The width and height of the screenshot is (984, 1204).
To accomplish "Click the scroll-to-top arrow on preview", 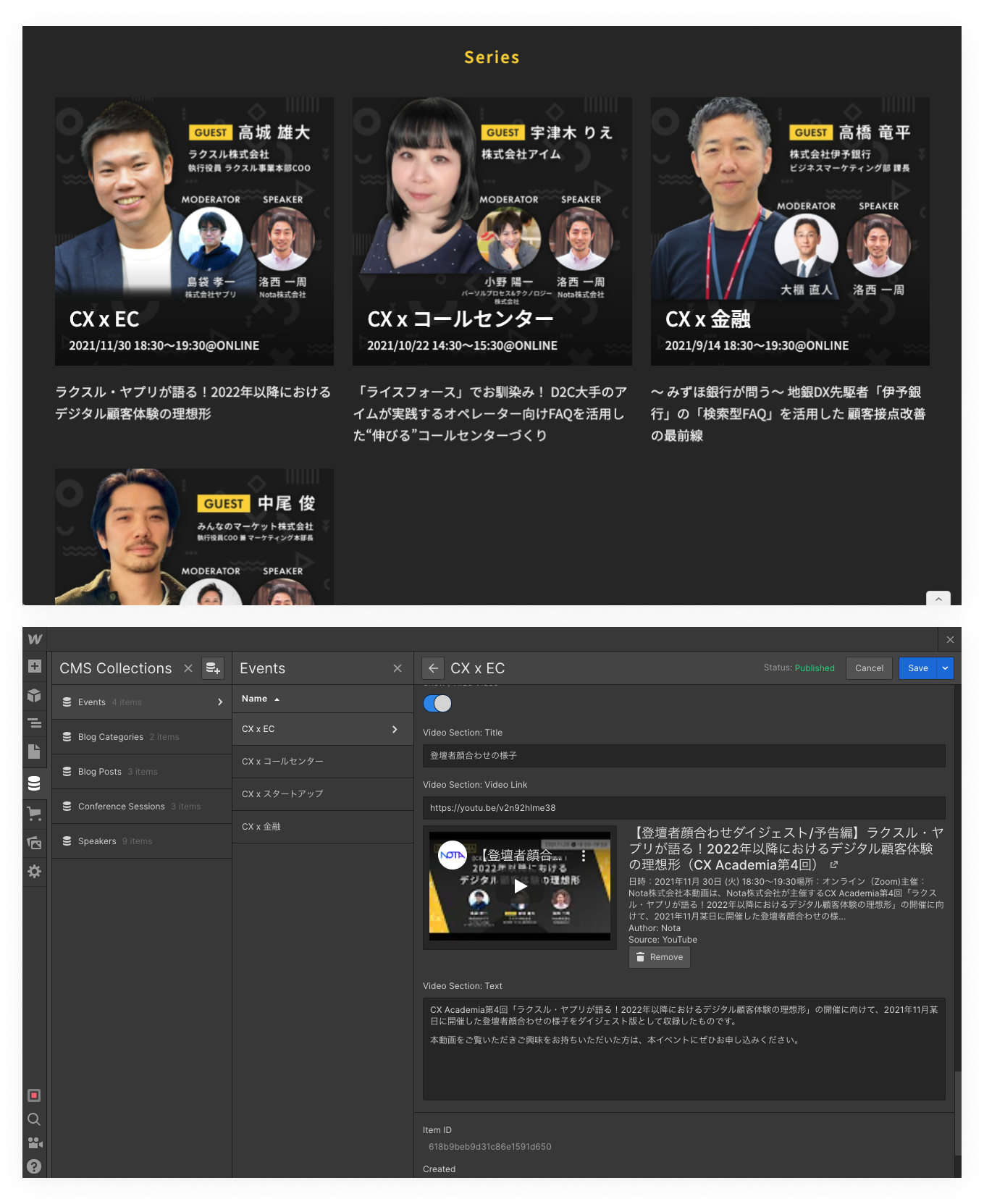I will [938, 599].
